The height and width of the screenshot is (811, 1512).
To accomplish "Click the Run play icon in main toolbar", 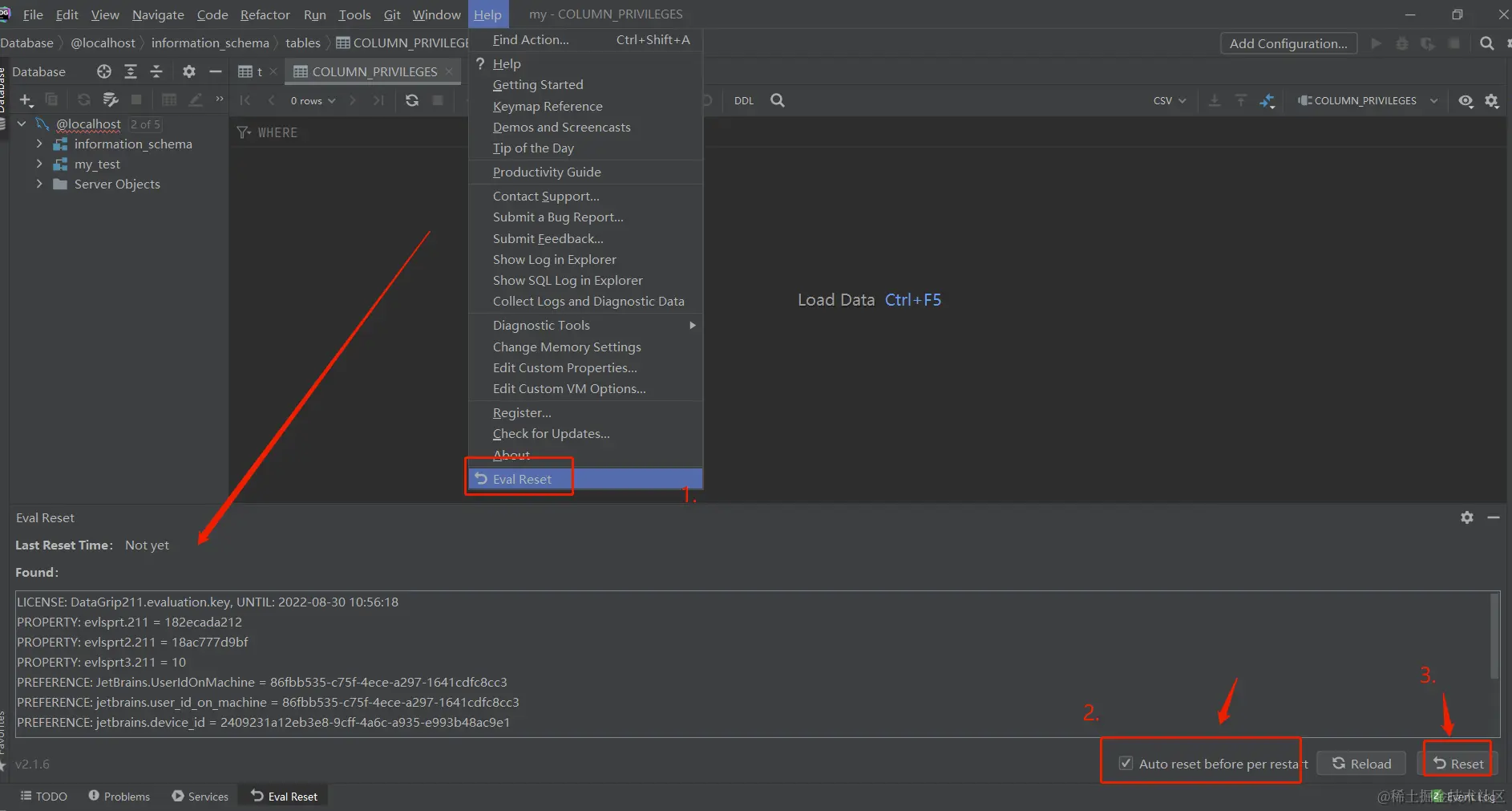I will 1377,43.
